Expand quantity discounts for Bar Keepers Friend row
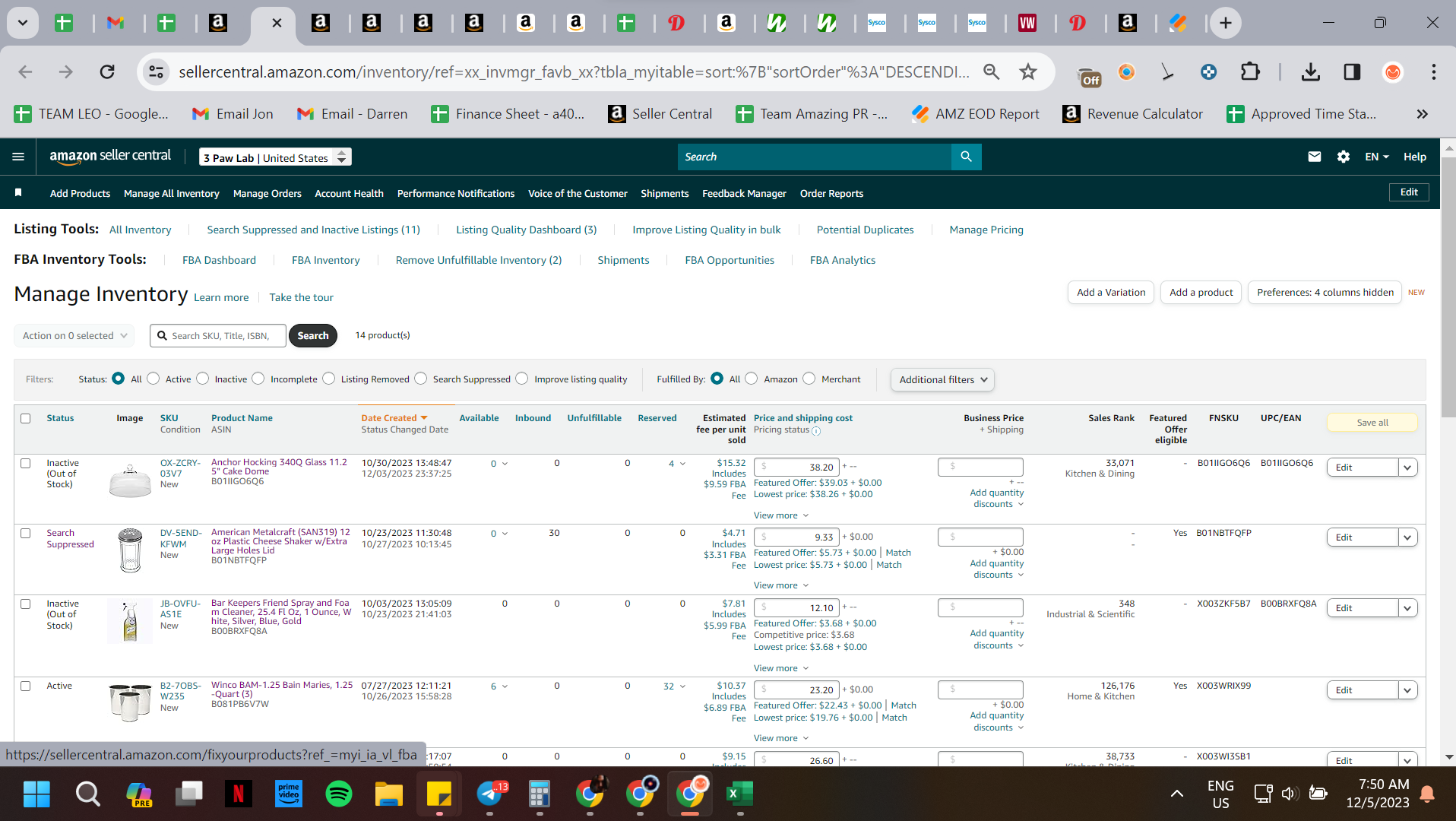 (x=998, y=639)
